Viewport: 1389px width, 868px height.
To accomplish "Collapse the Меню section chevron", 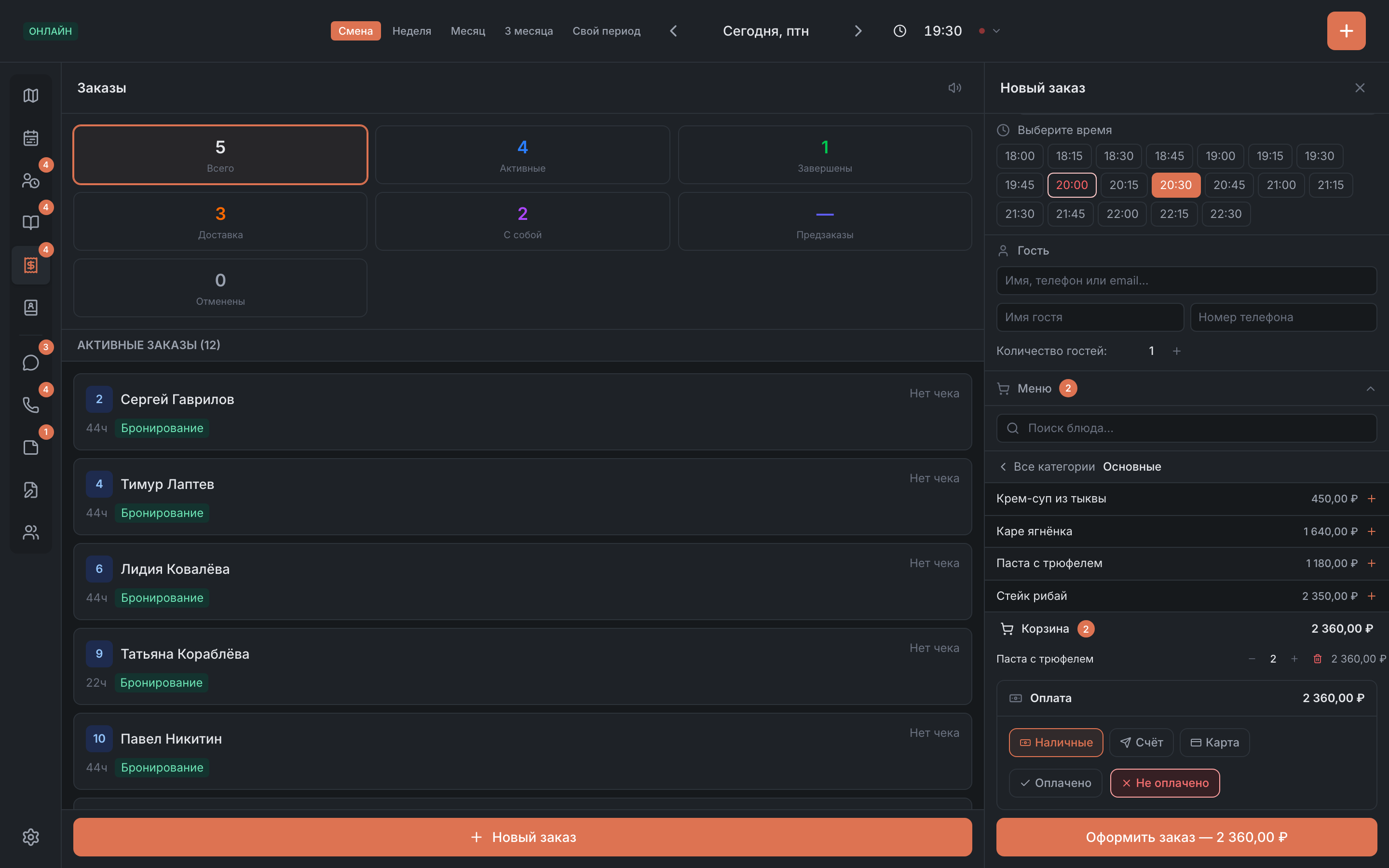I will [1370, 389].
